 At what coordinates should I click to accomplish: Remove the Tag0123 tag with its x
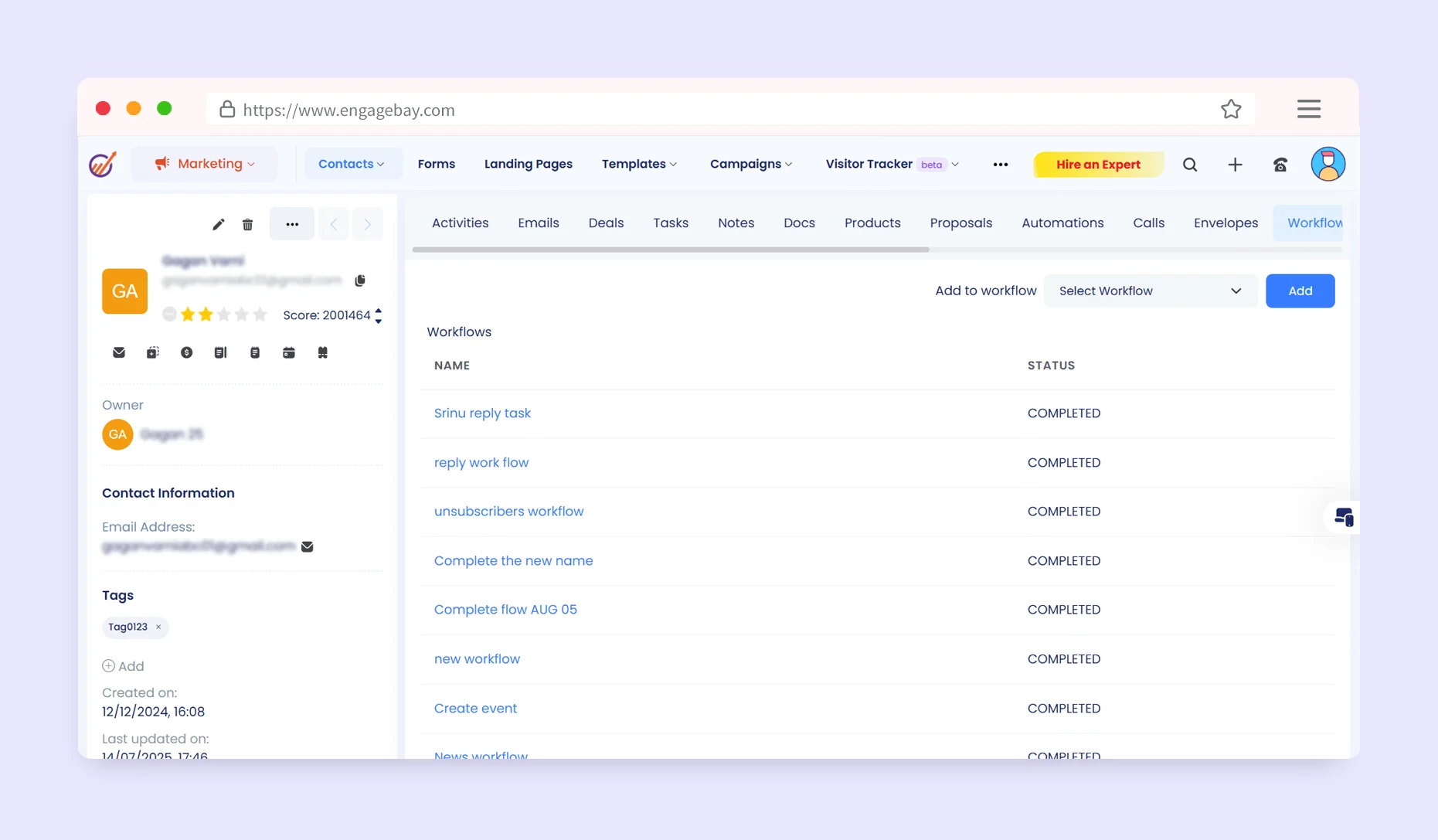(x=158, y=627)
